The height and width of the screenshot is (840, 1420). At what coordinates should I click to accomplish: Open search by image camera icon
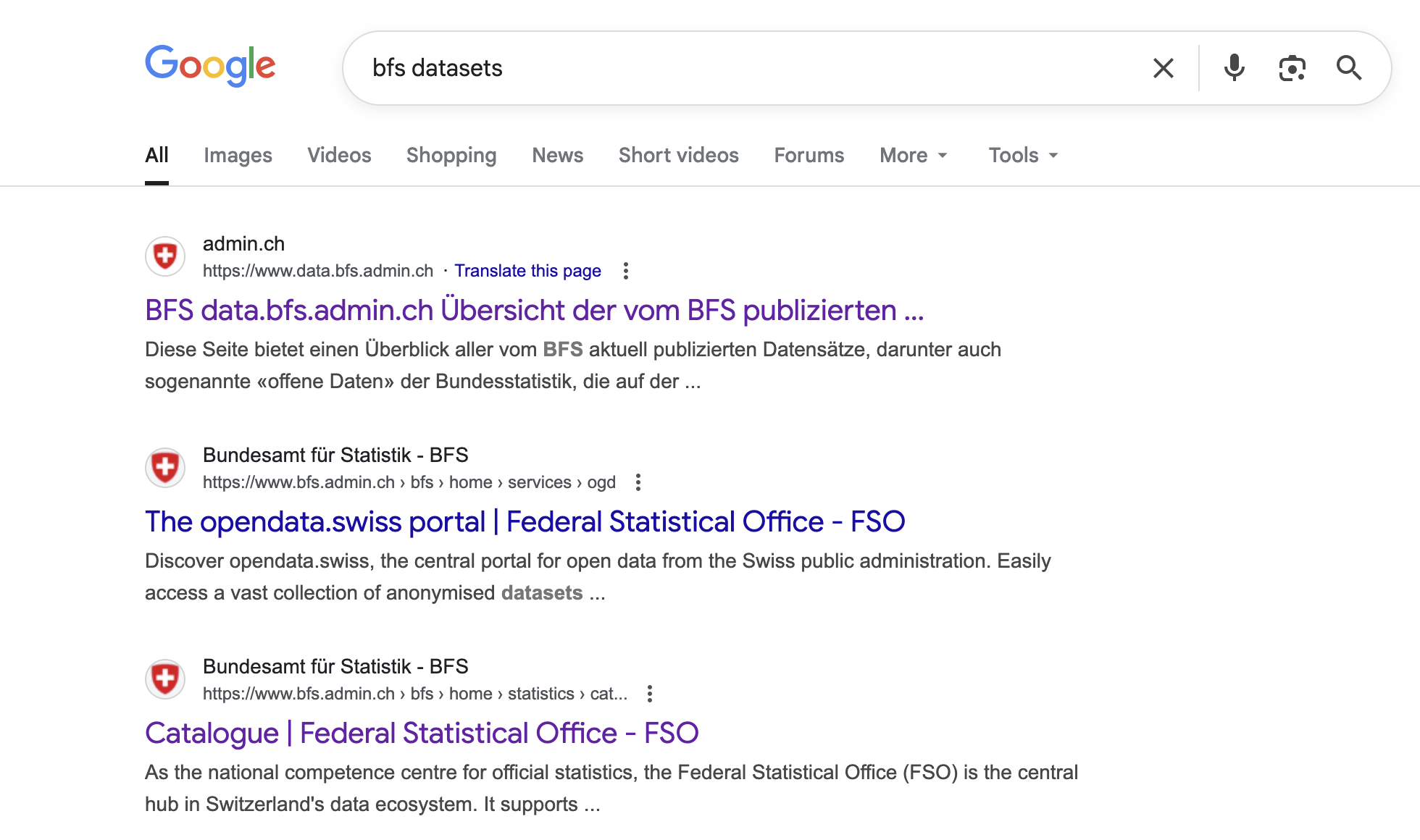pos(1292,68)
